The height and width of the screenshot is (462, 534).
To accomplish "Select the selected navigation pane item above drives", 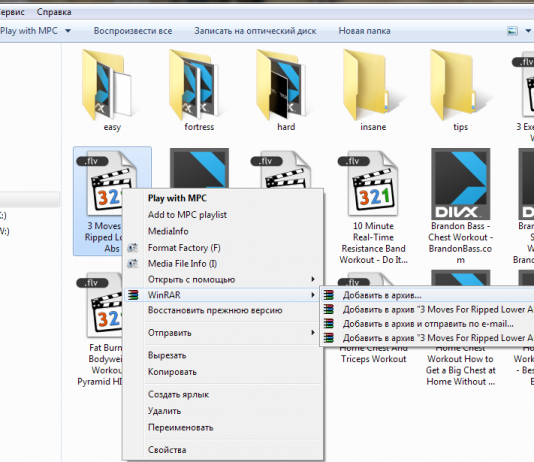I will 30,199.
